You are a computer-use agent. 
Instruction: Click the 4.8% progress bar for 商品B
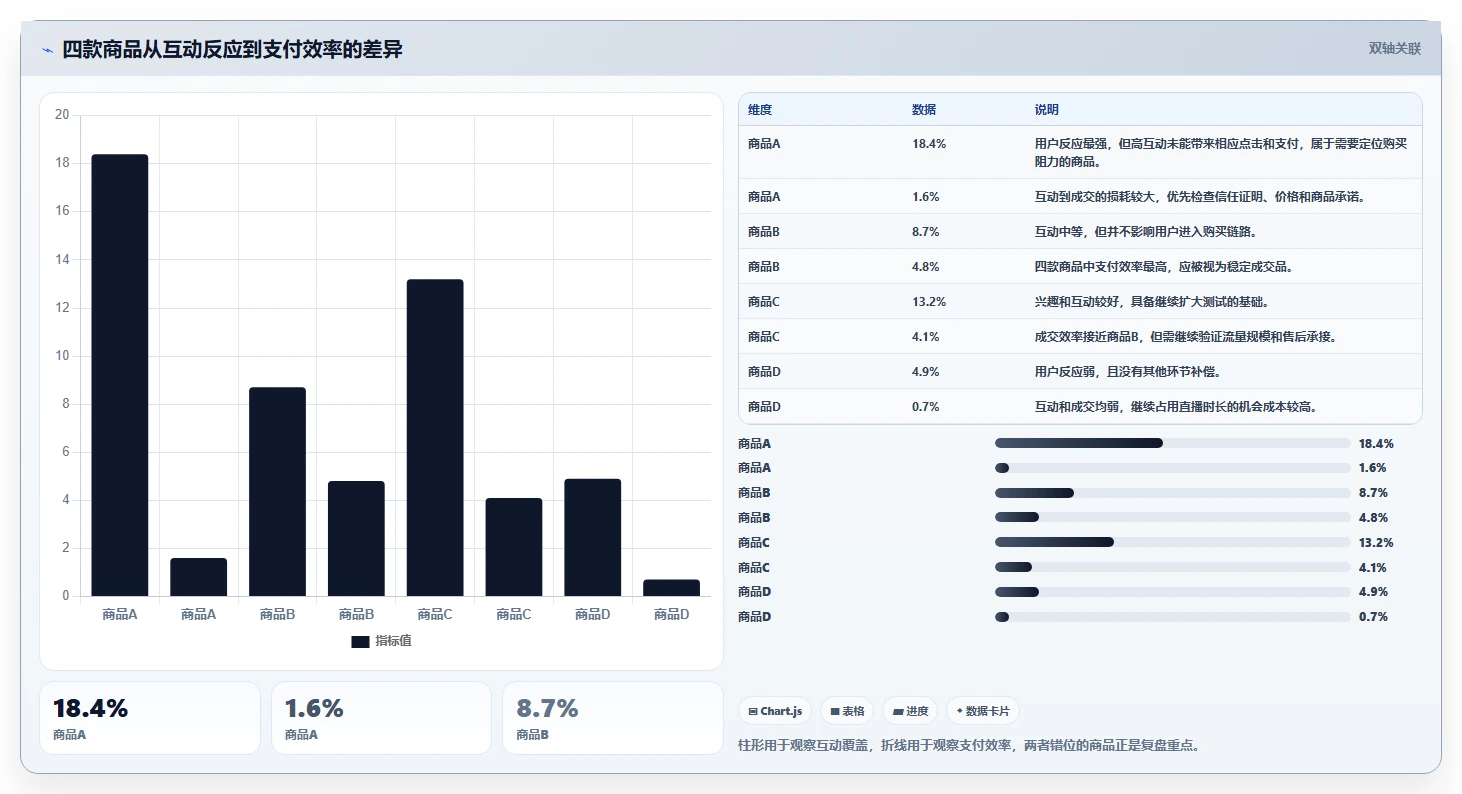click(x=1173, y=518)
